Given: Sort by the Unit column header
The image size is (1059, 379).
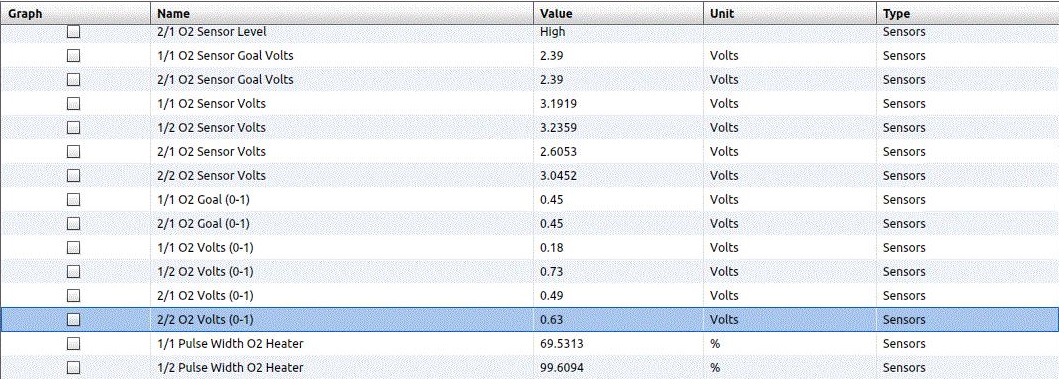Looking at the screenshot, I should tap(790, 14).
